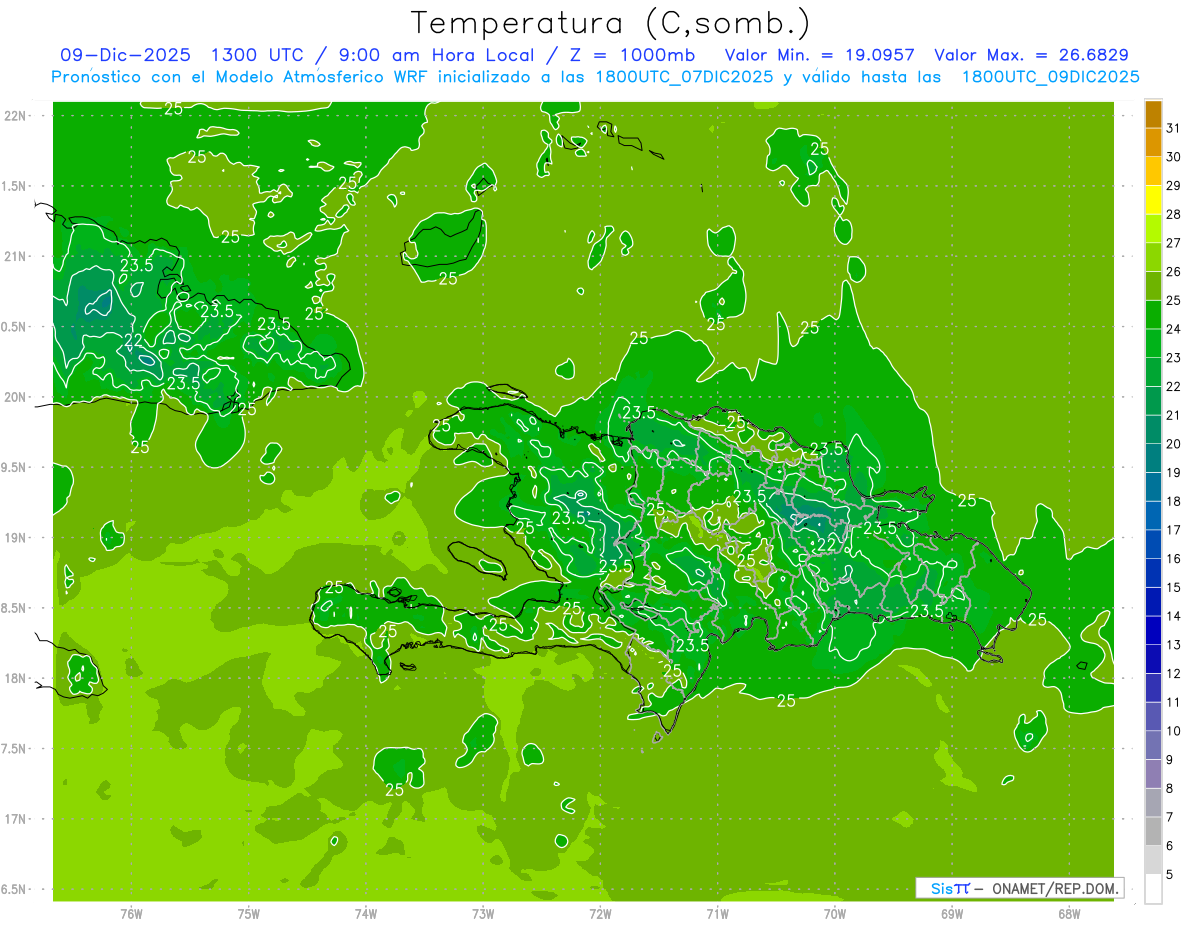1200x927 pixels.
Task: Click the "73W" longitude axis label
Action: [483, 914]
